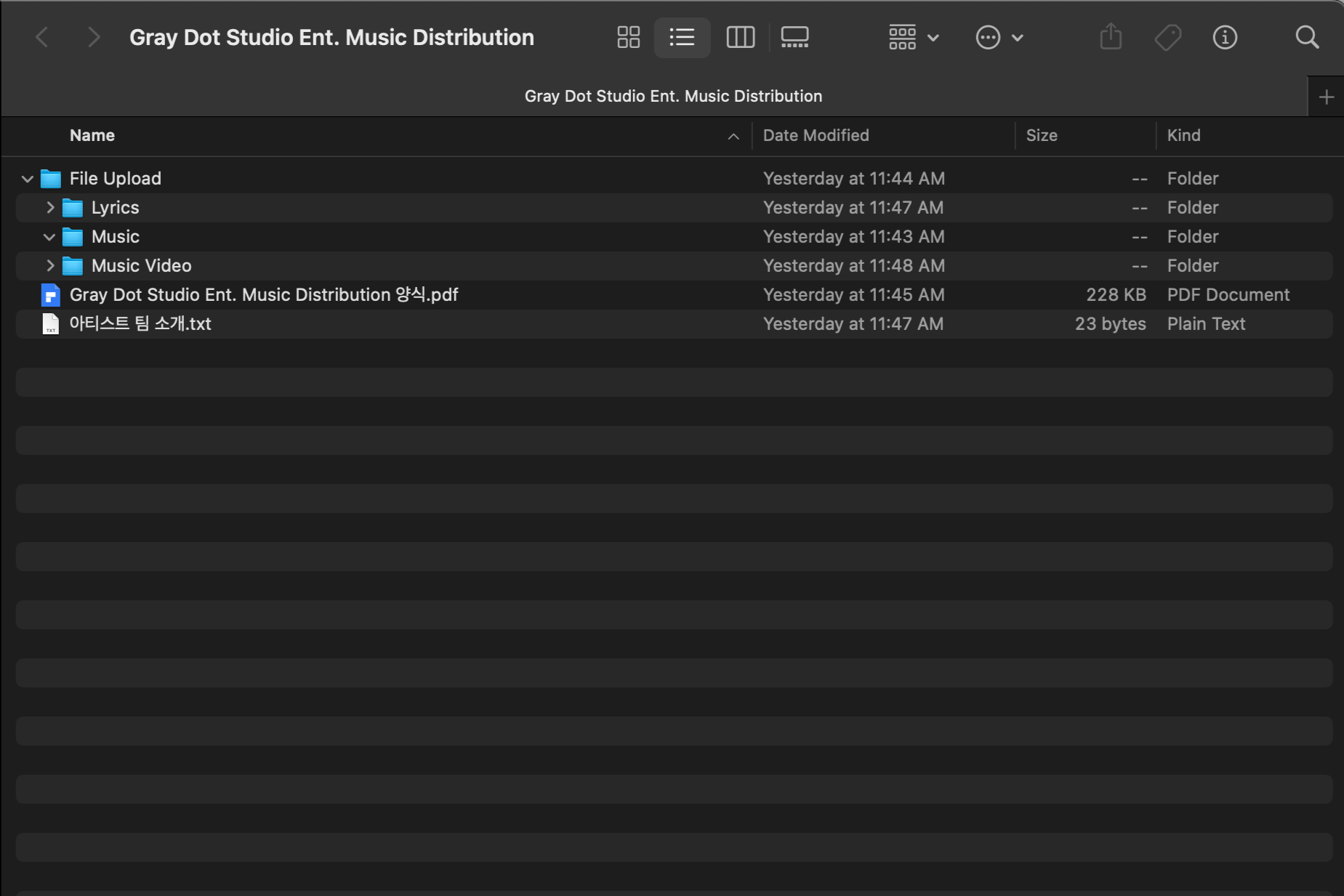
Task: Select Gray Dot Studio Ent. Music Distribution 양식.pdf
Action: pyautogui.click(x=264, y=295)
